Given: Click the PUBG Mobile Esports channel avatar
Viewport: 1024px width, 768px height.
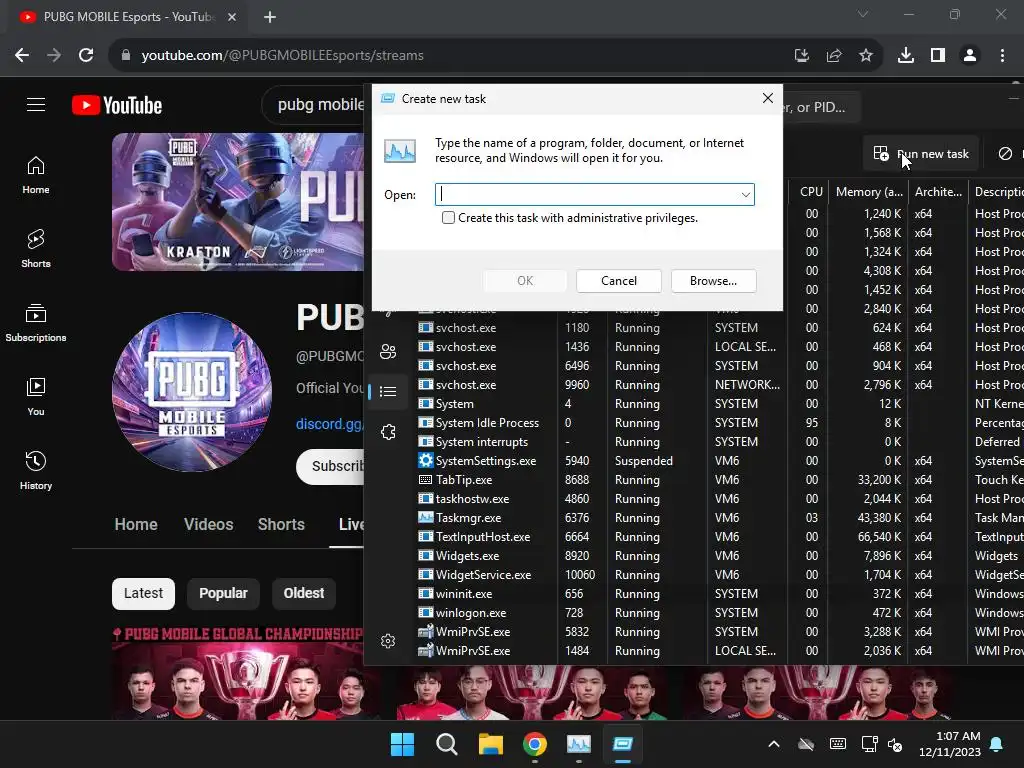Looking at the screenshot, I should point(192,392).
